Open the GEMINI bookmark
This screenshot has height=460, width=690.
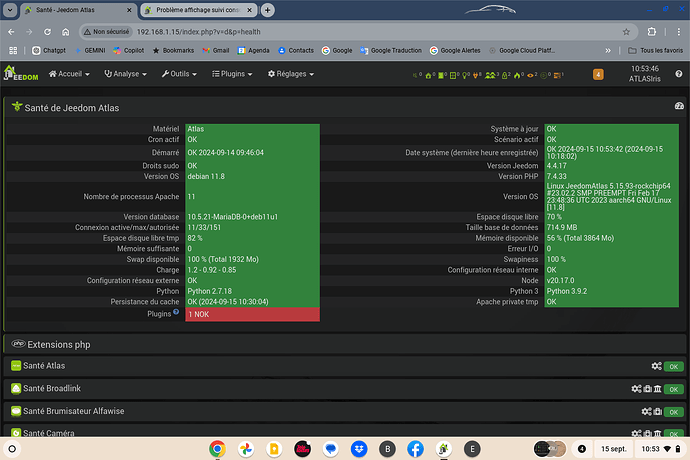pyautogui.click(x=90, y=51)
